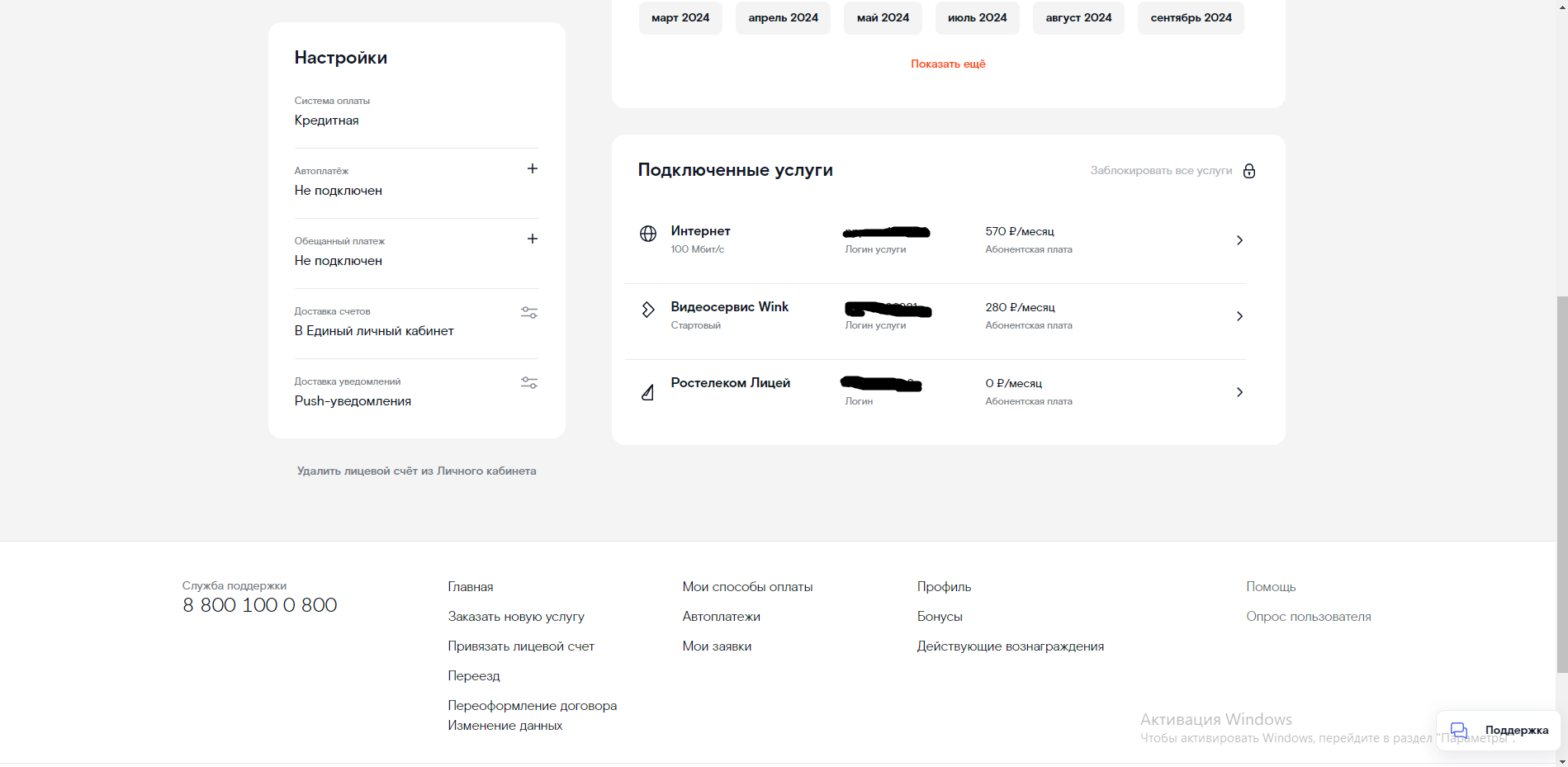Click Интернет service name

pyautogui.click(x=700, y=231)
